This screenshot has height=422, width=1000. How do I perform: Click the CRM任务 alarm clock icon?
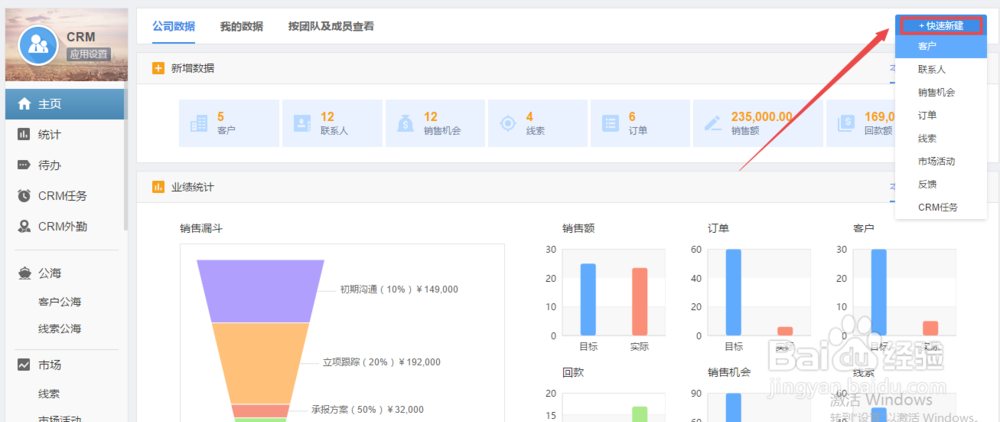(x=24, y=196)
